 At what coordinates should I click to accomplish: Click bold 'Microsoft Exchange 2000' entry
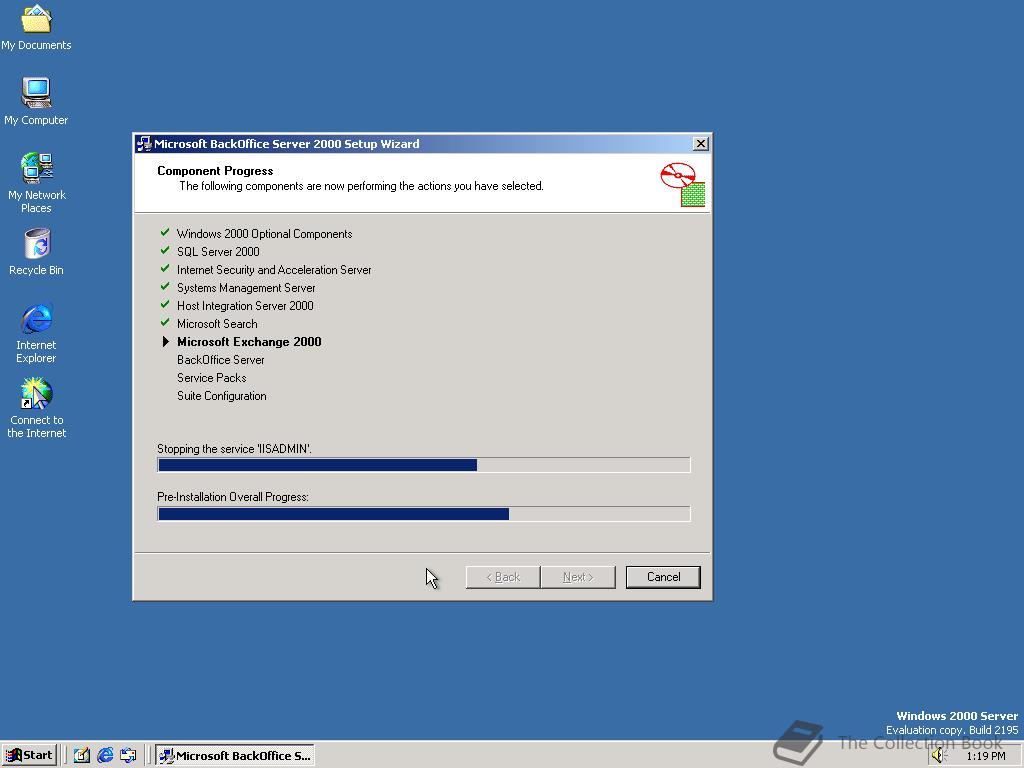click(x=249, y=342)
